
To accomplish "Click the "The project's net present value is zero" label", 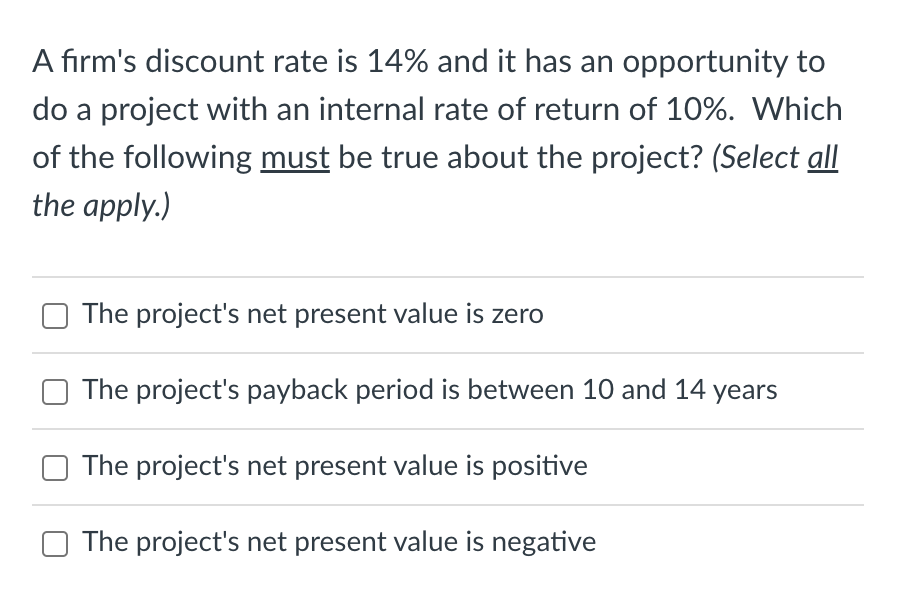I will coord(313,314).
